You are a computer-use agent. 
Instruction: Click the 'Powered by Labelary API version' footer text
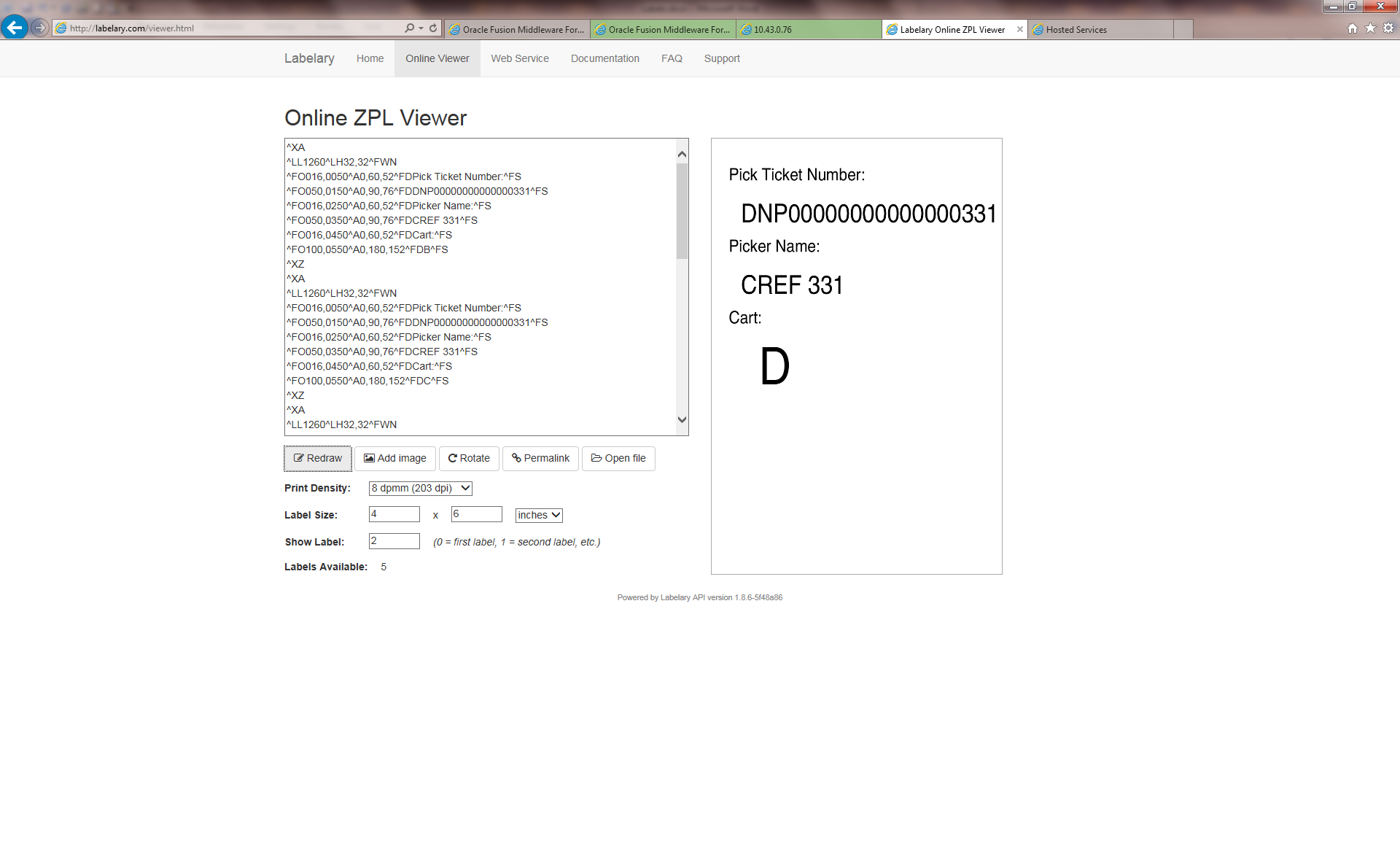(x=700, y=597)
